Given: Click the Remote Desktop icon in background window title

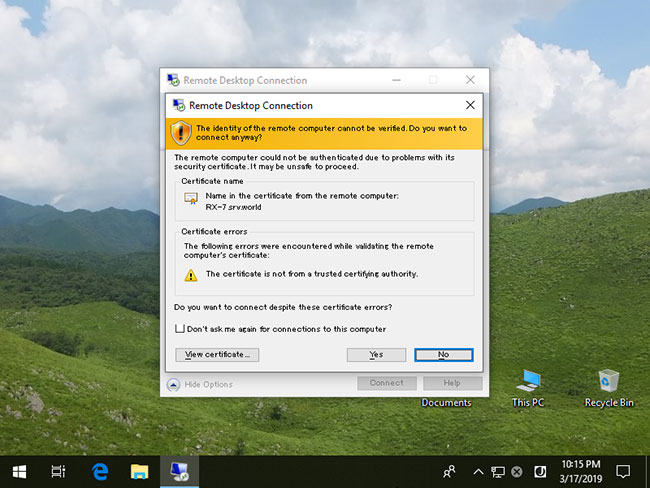Looking at the screenshot, I should coord(173,80).
